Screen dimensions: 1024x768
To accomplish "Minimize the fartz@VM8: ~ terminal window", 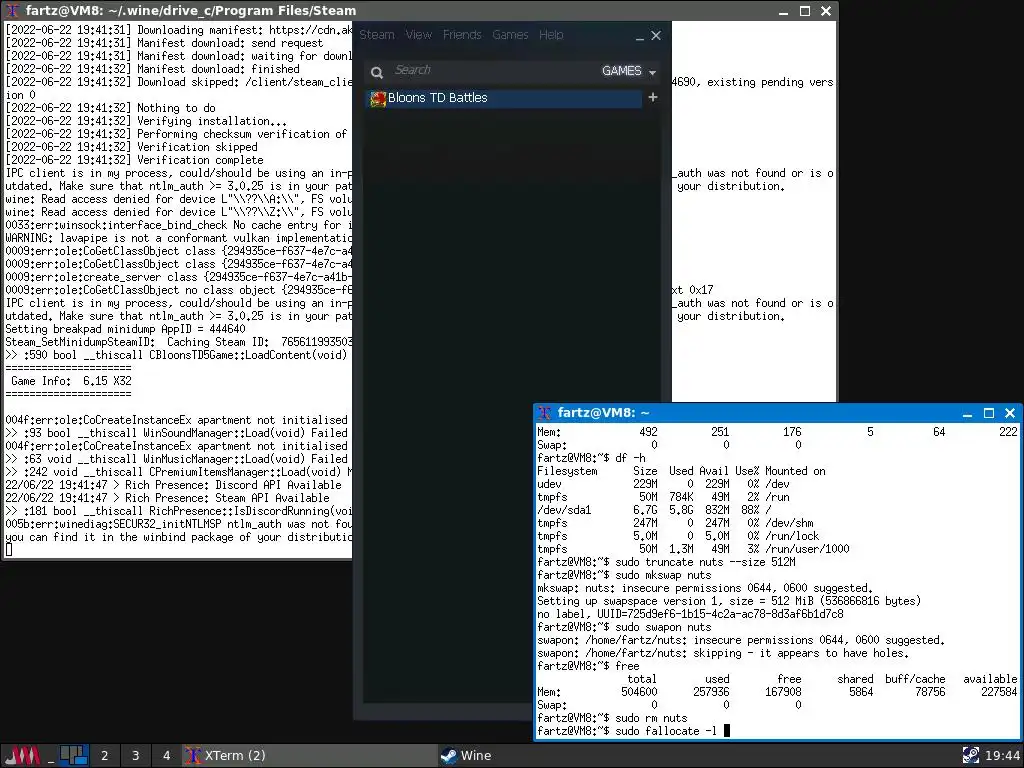I will click(967, 413).
